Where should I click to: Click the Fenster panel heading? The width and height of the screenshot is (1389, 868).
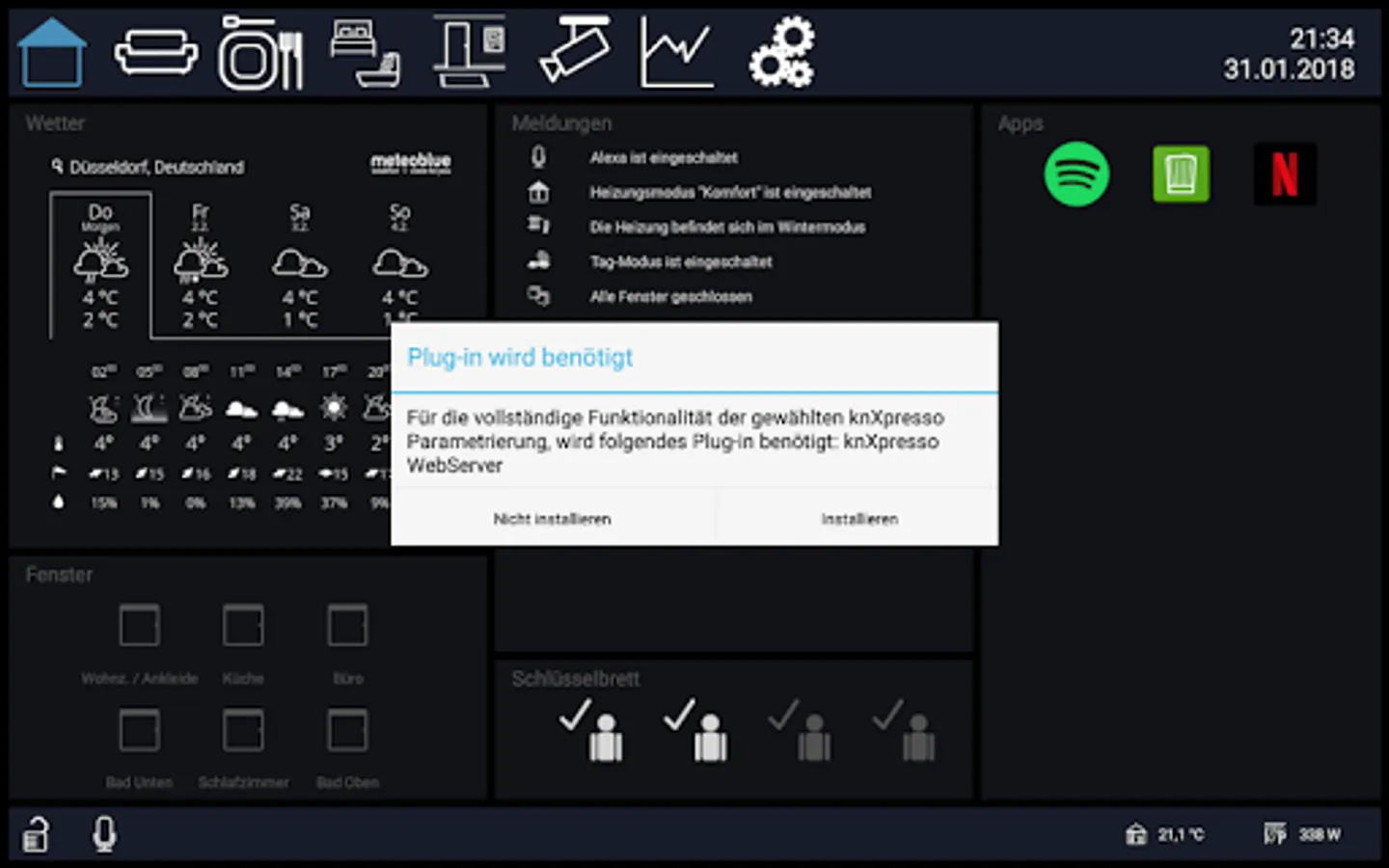59,575
